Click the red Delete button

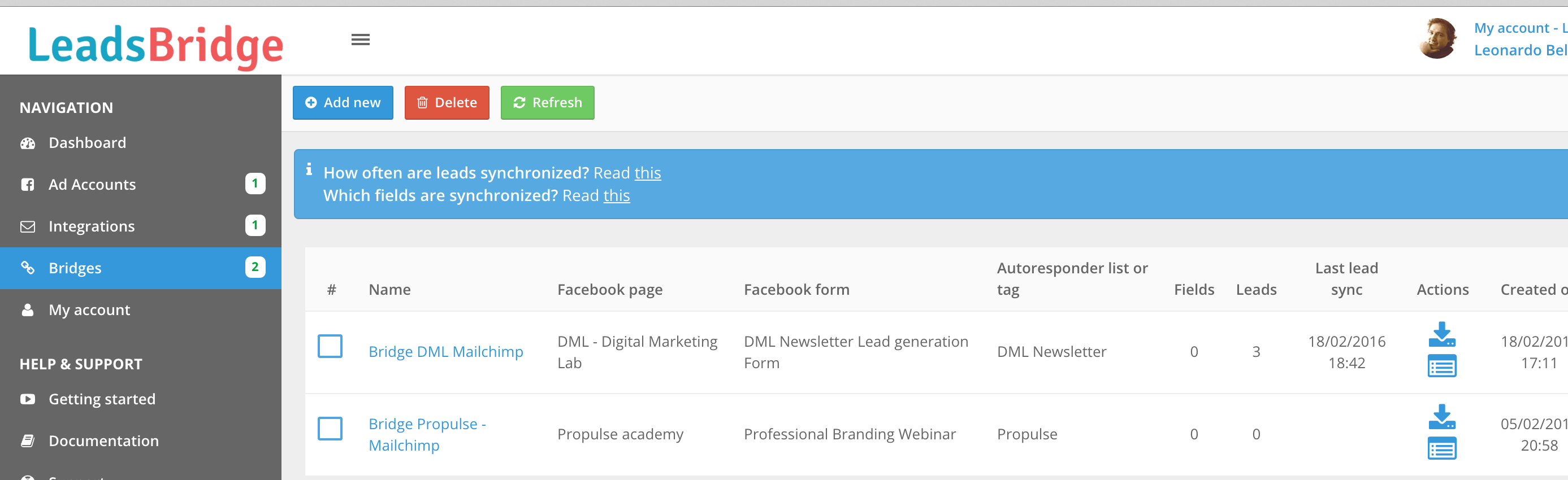[447, 103]
